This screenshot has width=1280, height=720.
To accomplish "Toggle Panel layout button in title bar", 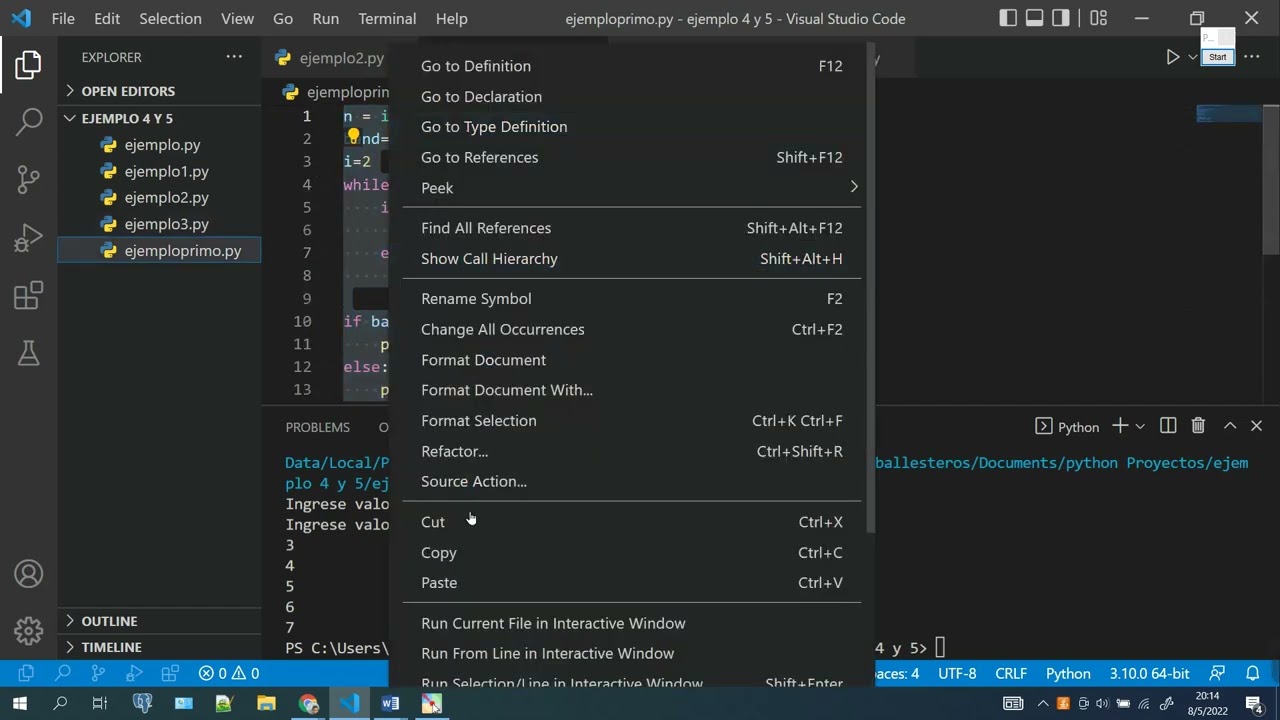I will [x=1034, y=18].
